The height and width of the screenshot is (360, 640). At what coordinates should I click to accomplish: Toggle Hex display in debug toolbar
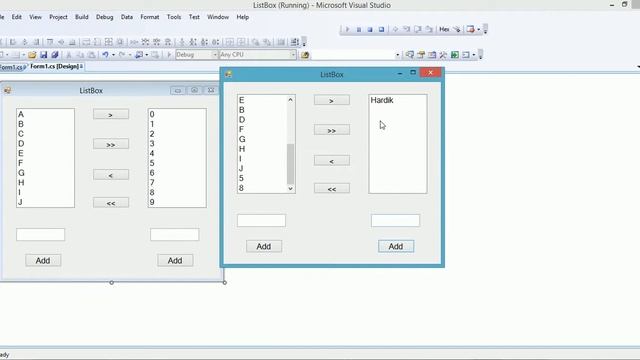444,29
